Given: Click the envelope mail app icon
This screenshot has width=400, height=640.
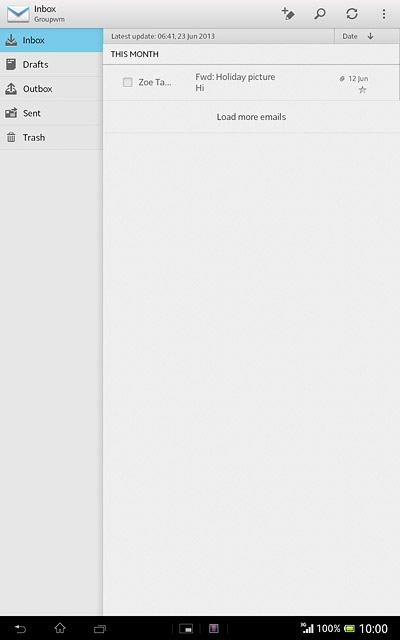Looking at the screenshot, I should 18,14.
